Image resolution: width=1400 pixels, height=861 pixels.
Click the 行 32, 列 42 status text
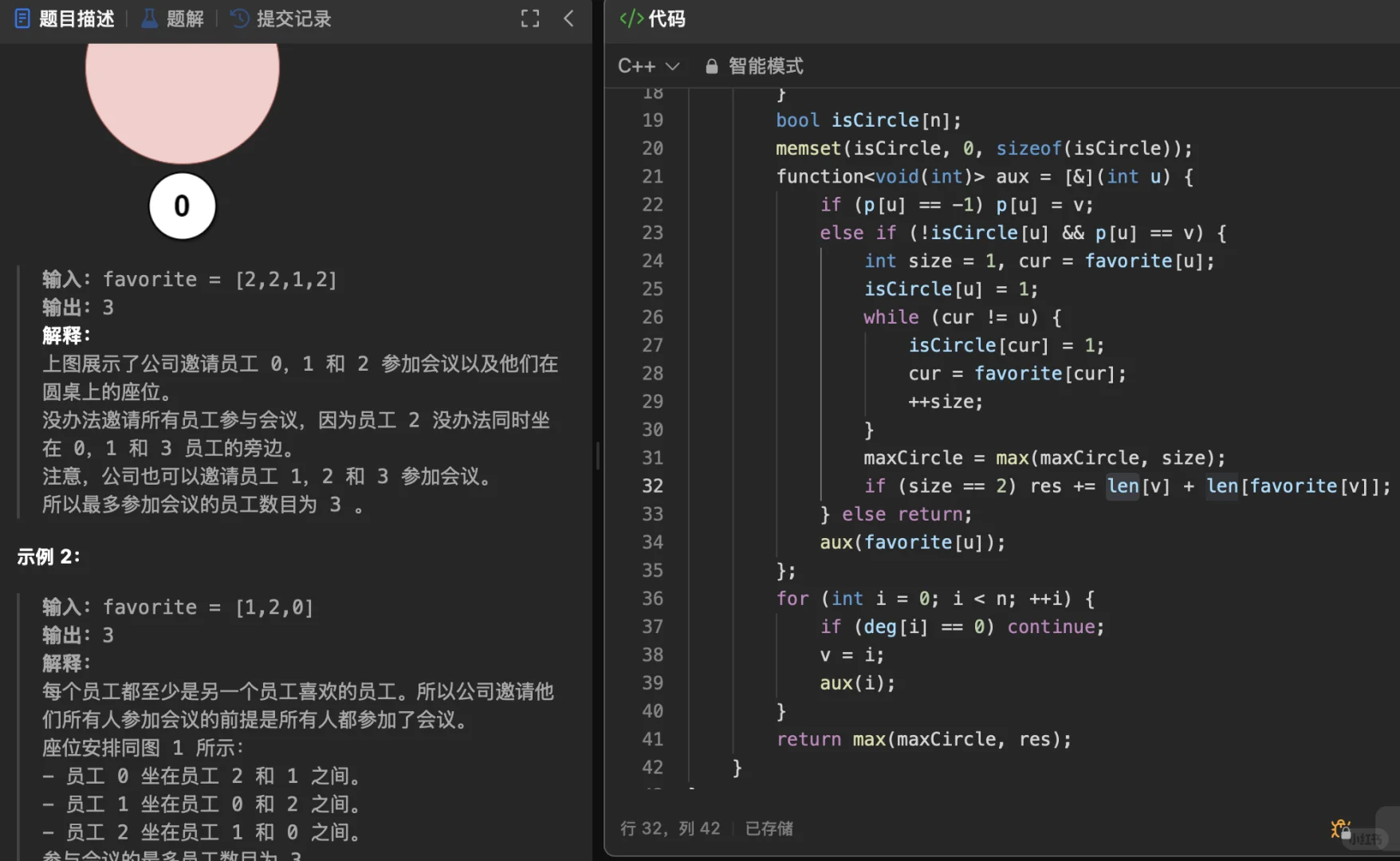[x=670, y=828]
